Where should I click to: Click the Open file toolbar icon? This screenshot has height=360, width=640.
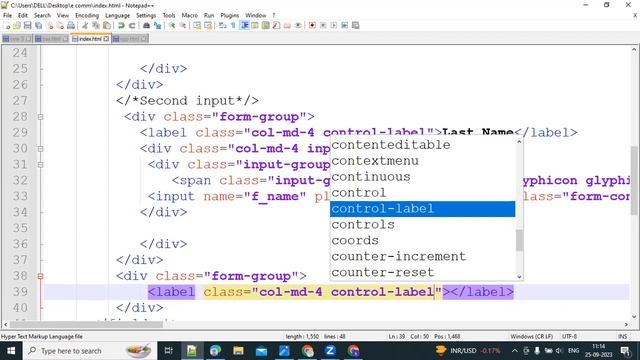(17, 25)
